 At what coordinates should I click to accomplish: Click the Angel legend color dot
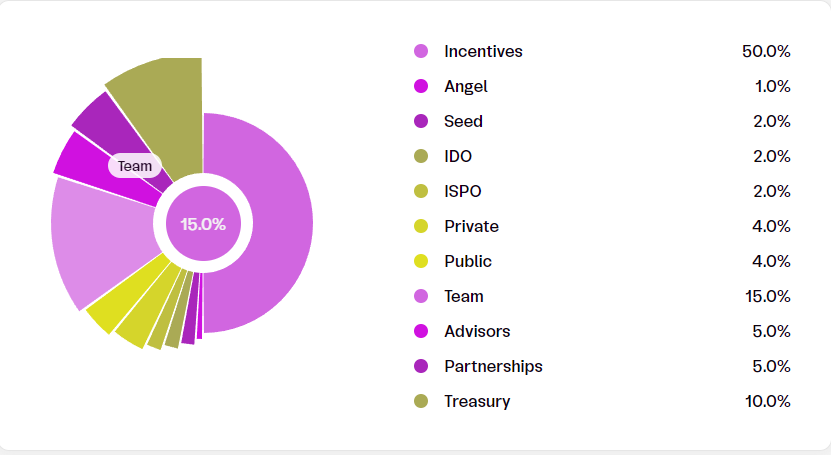click(x=421, y=86)
